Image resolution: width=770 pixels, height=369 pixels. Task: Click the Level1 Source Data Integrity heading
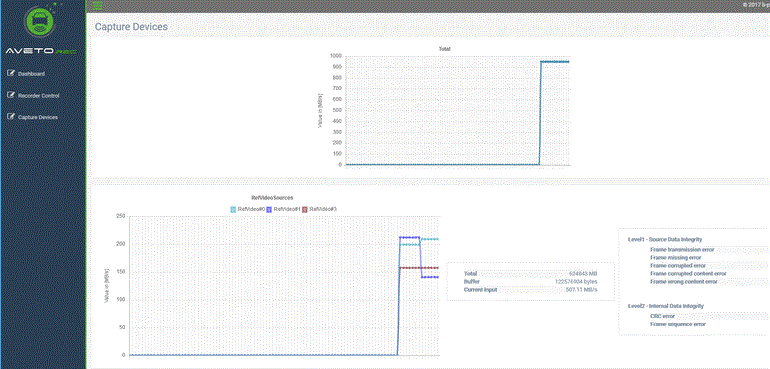pyautogui.click(x=665, y=239)
